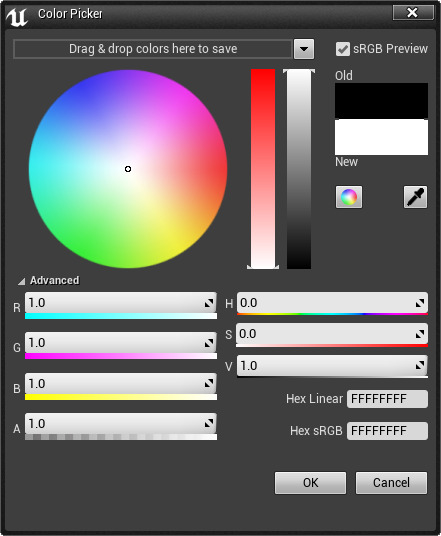Click the magenta gradient bar under G
The height and width of the screenshot is (536, 441).
[x=121, y=356]
